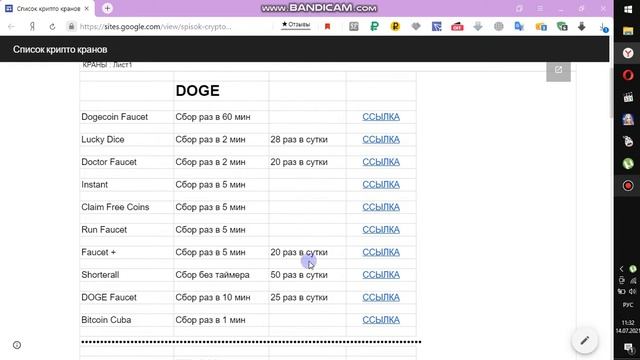The width and height of the screenshot is (640, 360).
Task: Open the translate extension icon
Action: click(519, 27)
